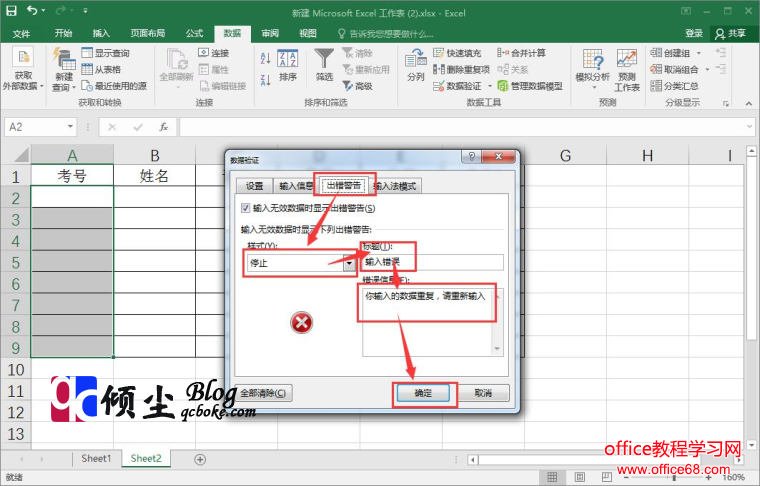Expand the Name Box dropdown arrow
This screenshot has width=760, height=486.
(70, 127)
